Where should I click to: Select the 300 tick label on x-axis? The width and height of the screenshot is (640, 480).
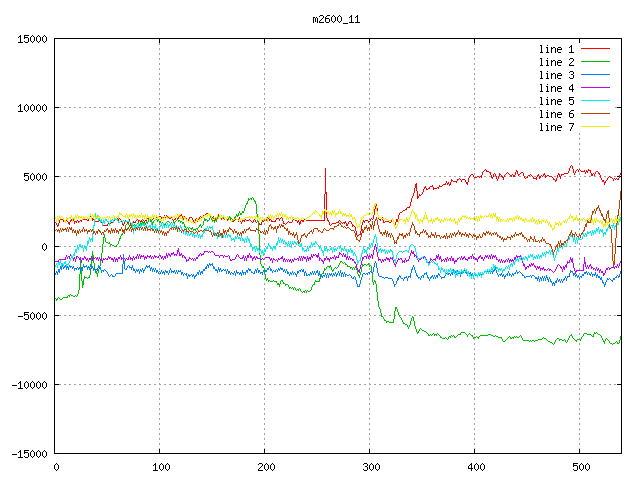pyautogui.click(x=370, y=467)
